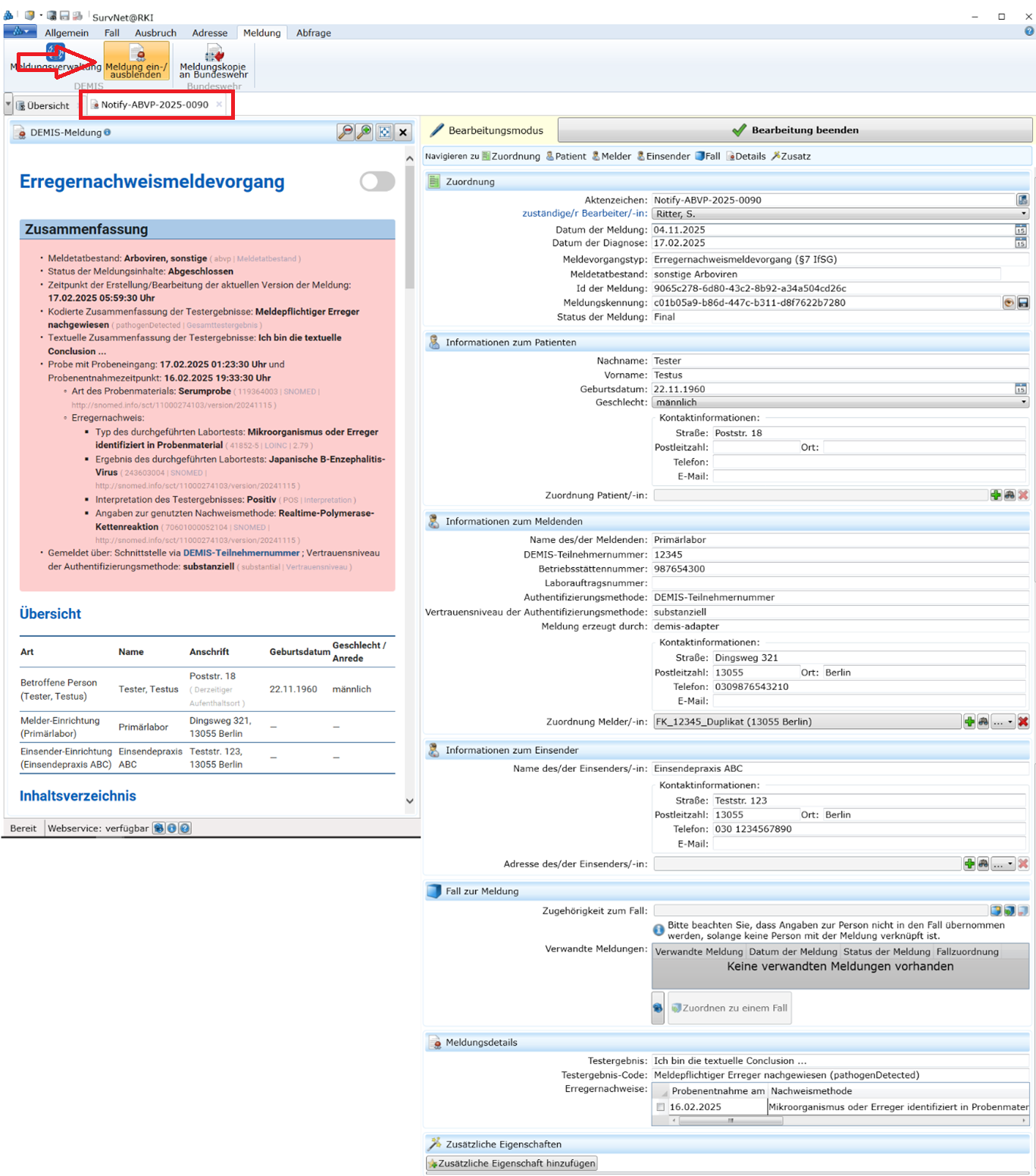Fit DEMIS-Meldung preview to window
Screen dimensions: 1036x1176
click(x=385, y=132)
